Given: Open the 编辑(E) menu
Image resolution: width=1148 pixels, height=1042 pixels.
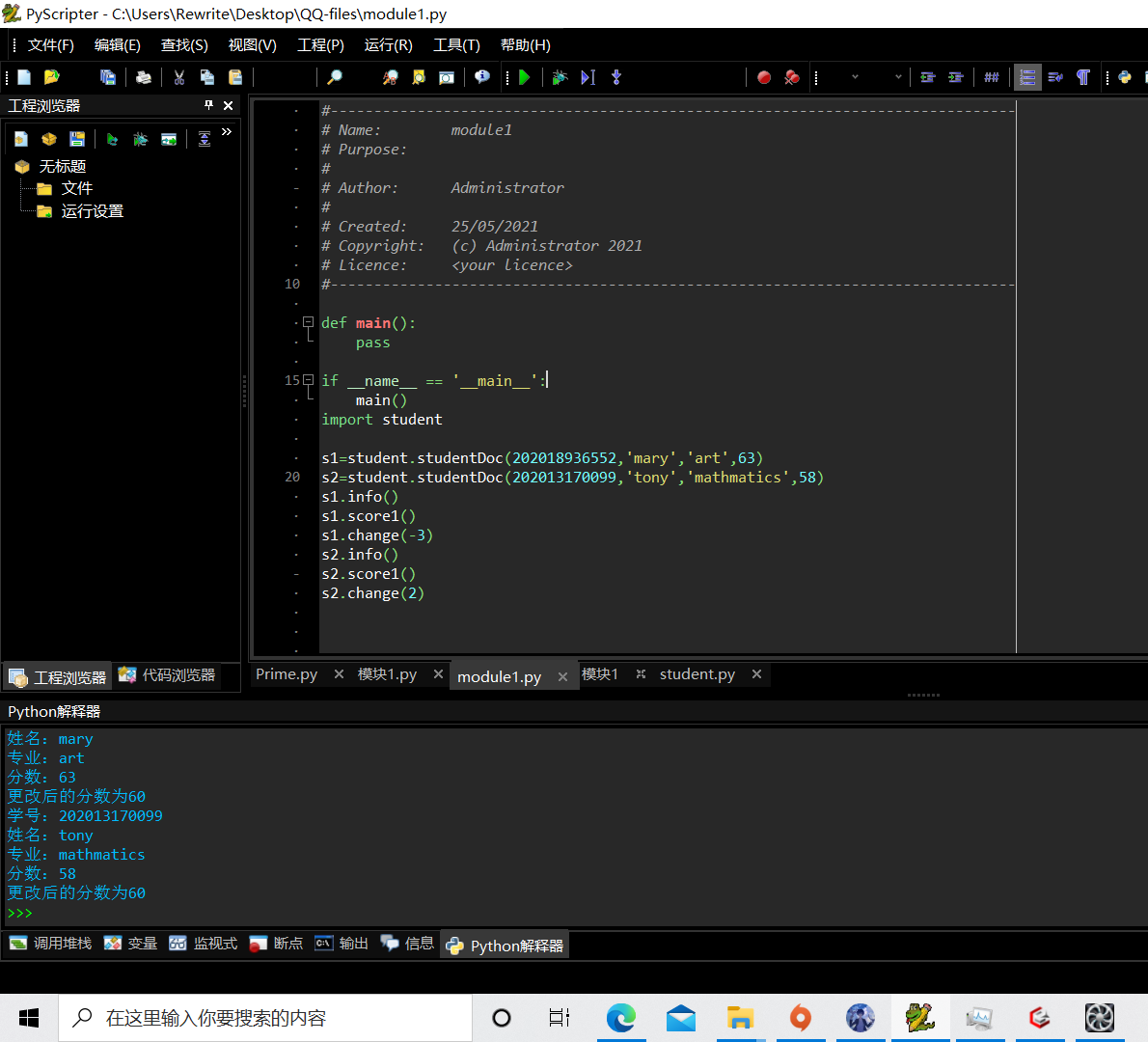Looking at the screenshot, I should [117, 45].
